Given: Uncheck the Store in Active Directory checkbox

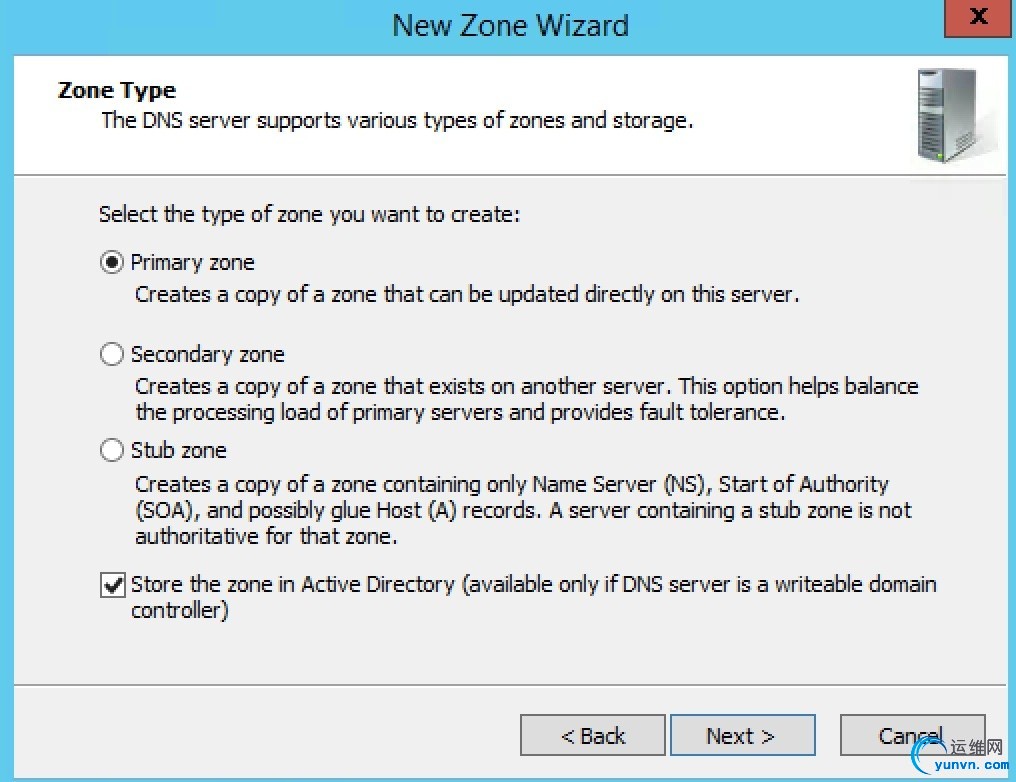Looking at the screenshot, I should [113, 585].
